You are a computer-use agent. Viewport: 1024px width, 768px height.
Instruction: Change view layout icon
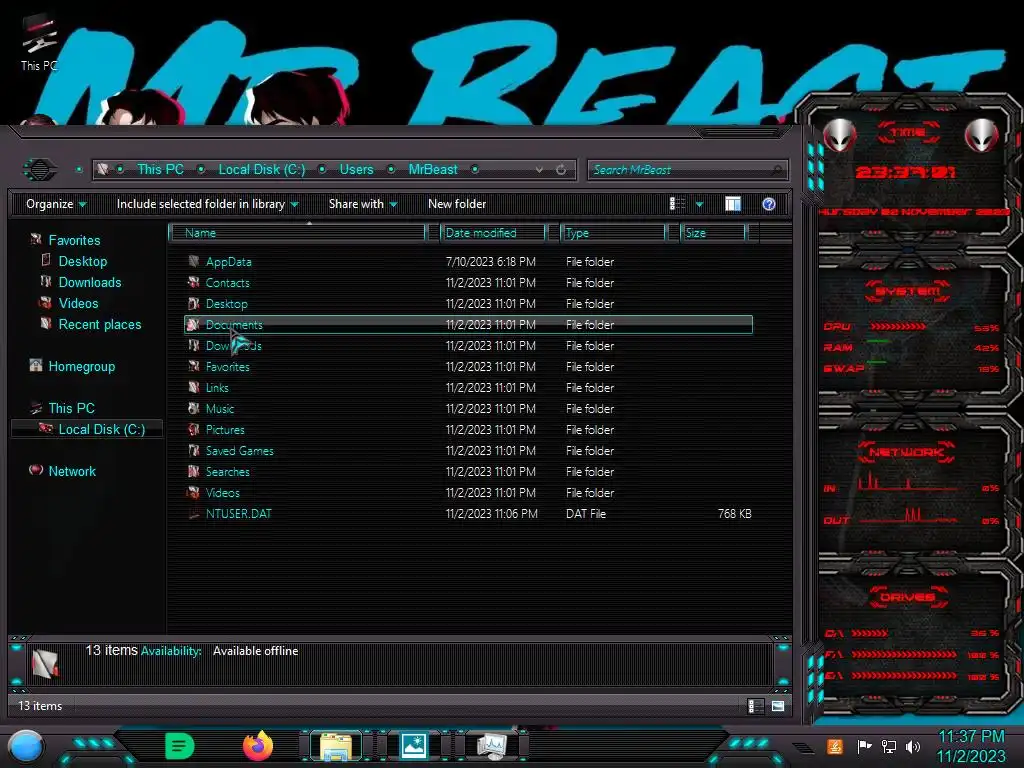pos(677,204)
